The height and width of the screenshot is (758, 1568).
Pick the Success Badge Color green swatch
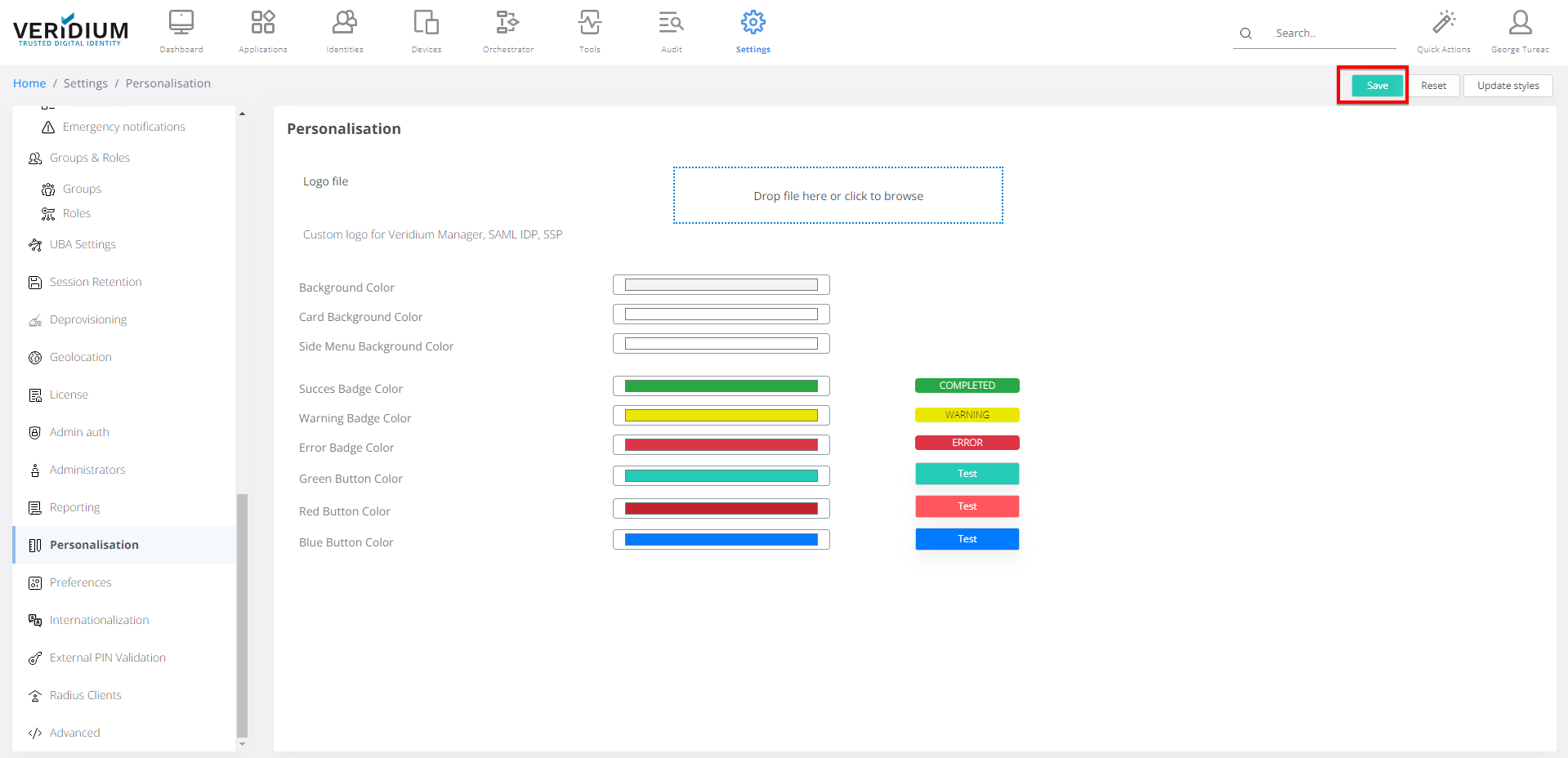(x=721, y=386)
